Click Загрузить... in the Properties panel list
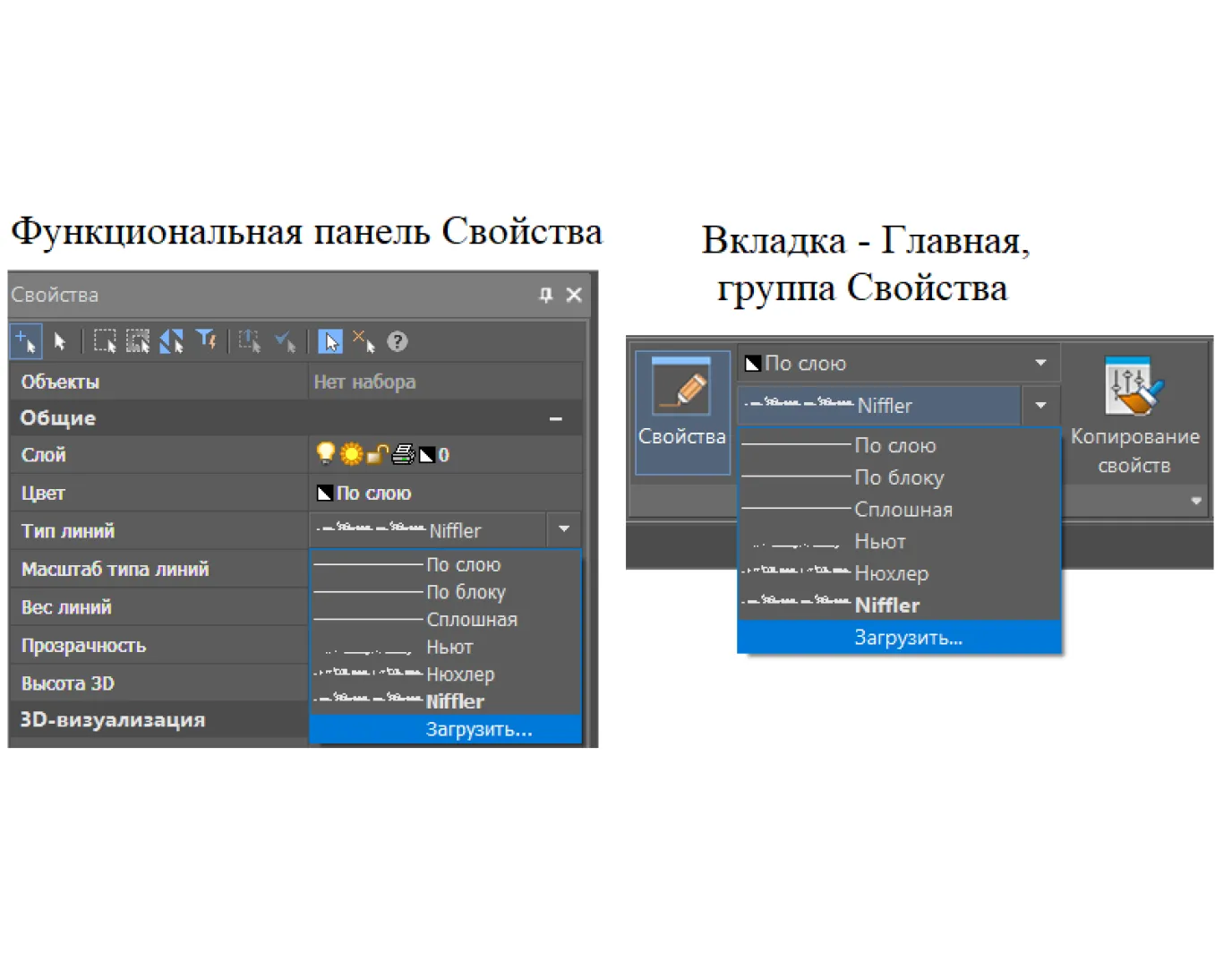Image resolution: width=1232 pixels, height=962 pixels. pyautogui.click(x=446, y=729)
